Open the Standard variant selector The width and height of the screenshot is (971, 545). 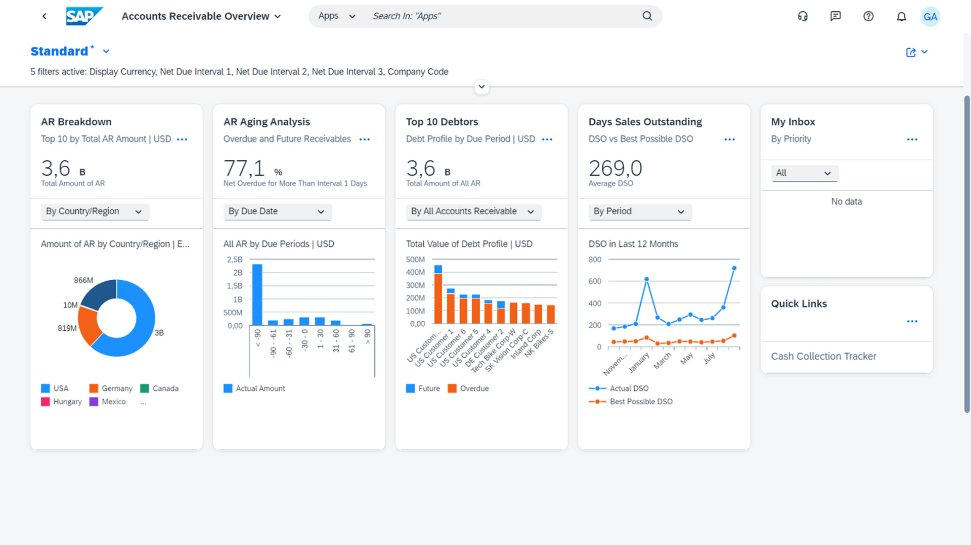(x=106, y=51)
